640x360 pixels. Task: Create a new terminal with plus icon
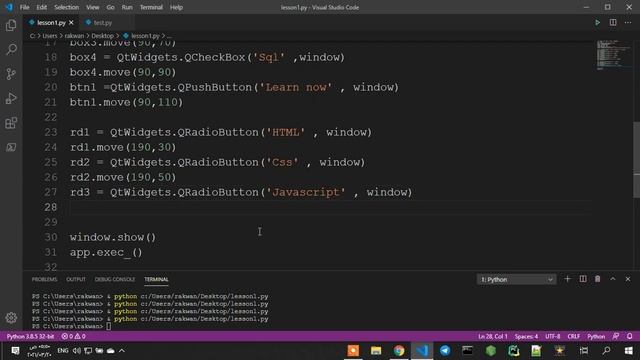point(567,279)
